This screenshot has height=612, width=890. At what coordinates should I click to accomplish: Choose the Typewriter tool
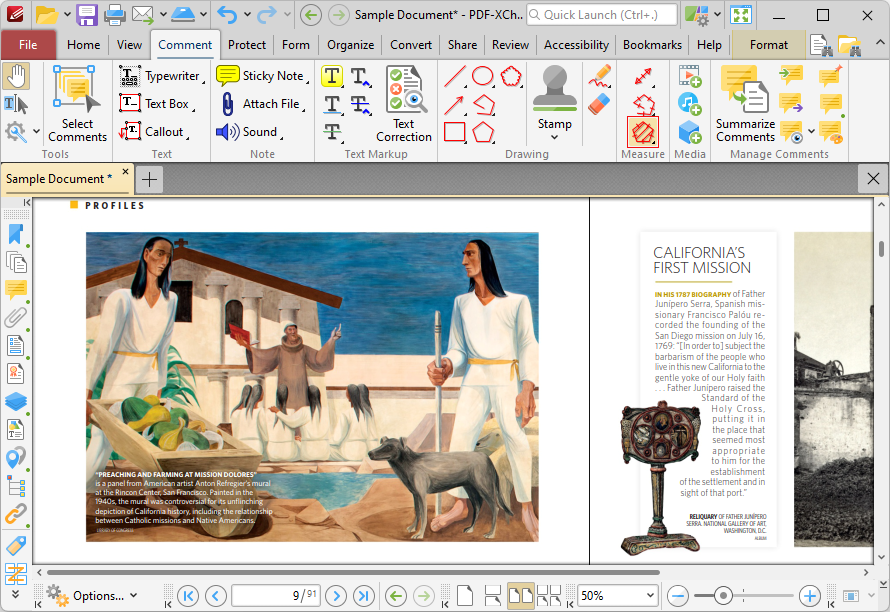[162, 76]
